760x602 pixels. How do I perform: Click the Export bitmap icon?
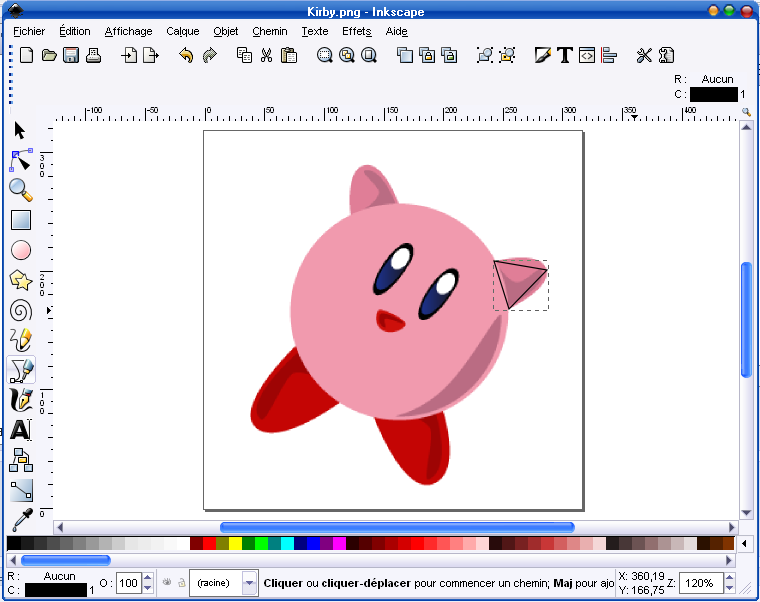pos(151,55)
